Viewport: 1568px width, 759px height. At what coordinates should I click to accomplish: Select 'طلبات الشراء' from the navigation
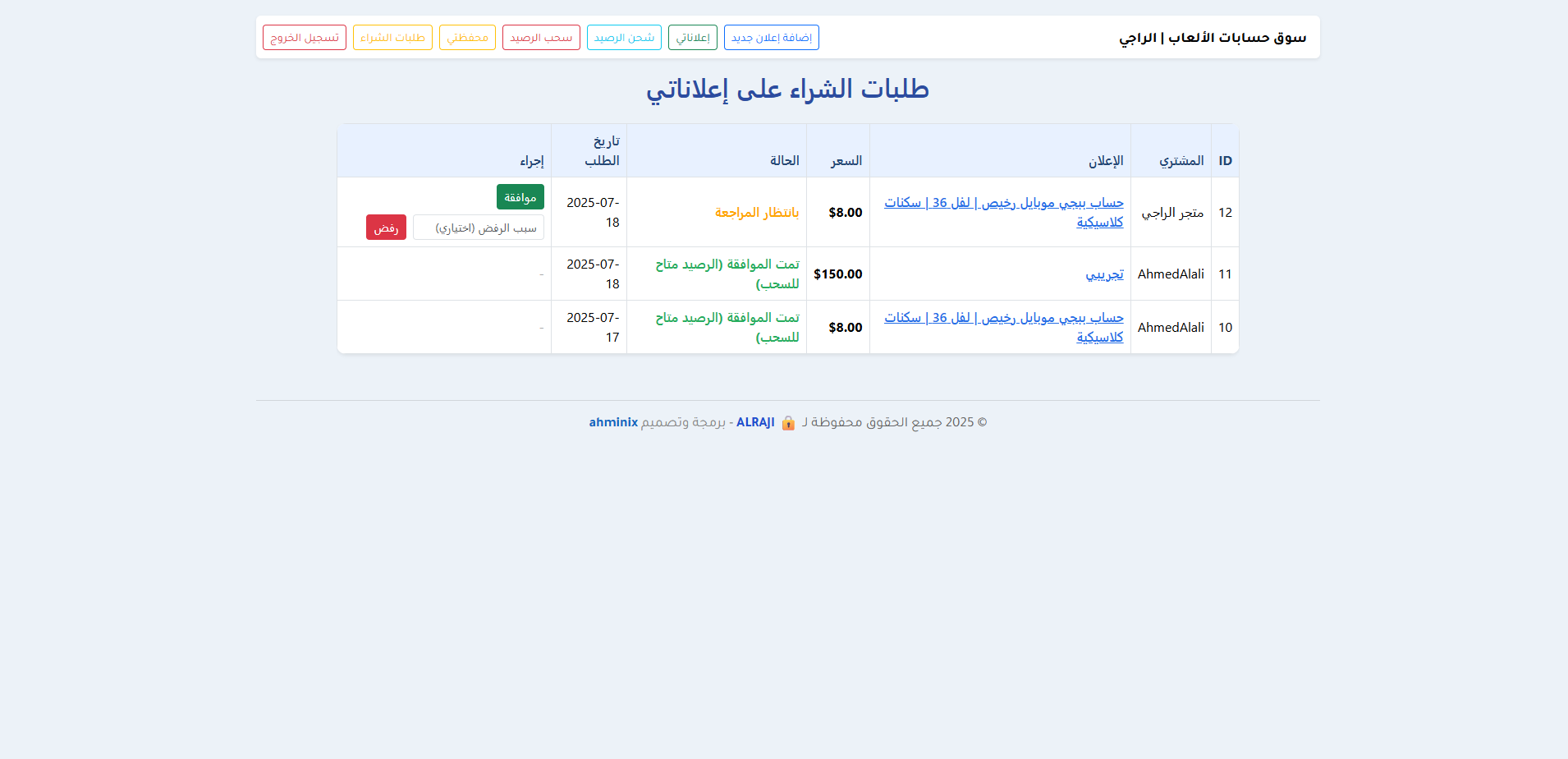(x=392, y=37)
